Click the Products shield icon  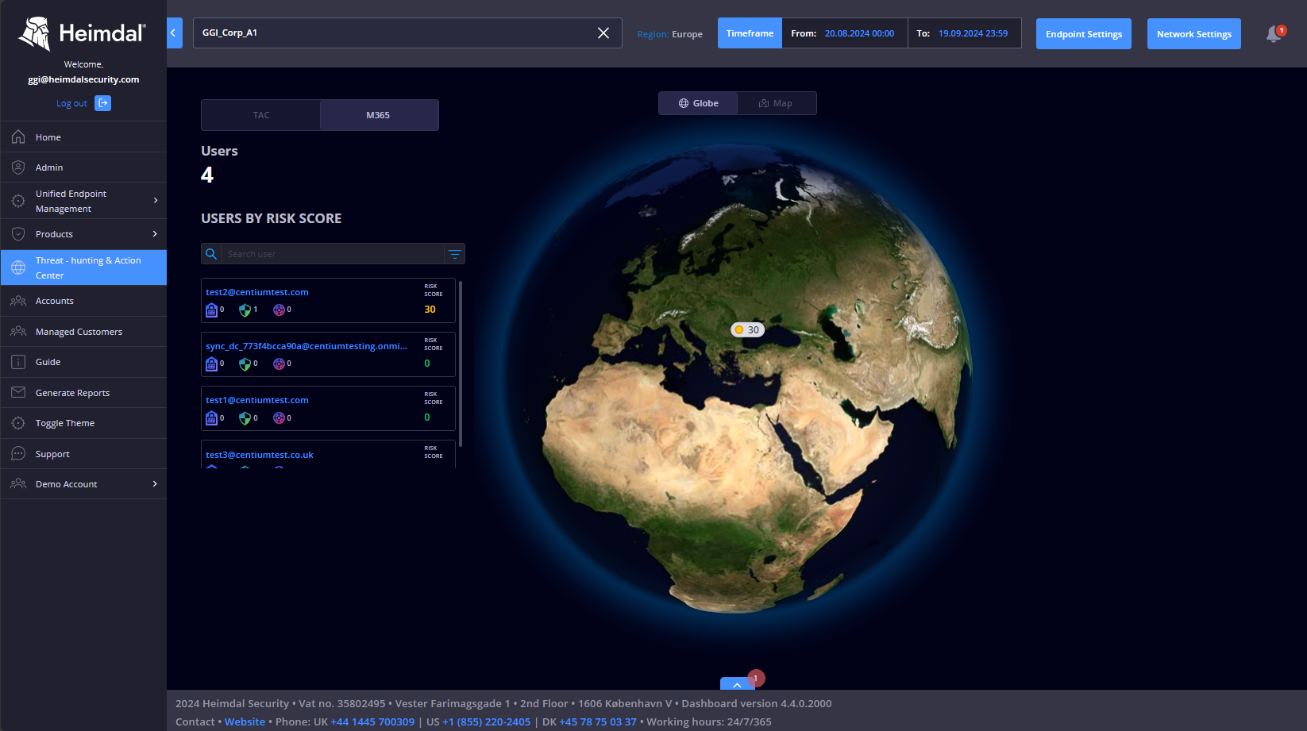pyautogui.click(x=18, y=234)
